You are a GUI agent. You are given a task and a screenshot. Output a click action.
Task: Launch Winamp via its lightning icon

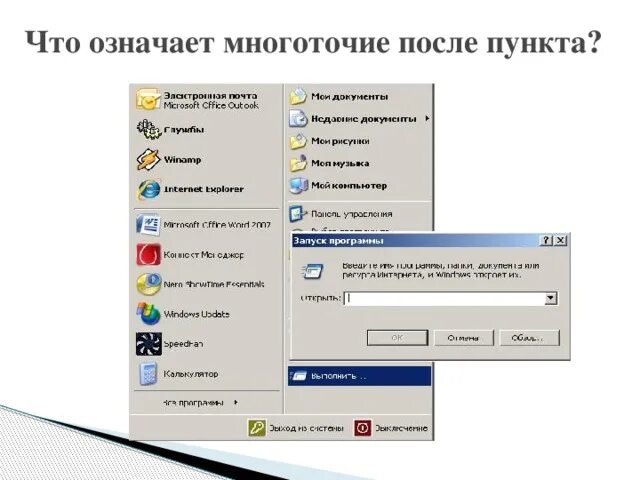tap(148, 160)
